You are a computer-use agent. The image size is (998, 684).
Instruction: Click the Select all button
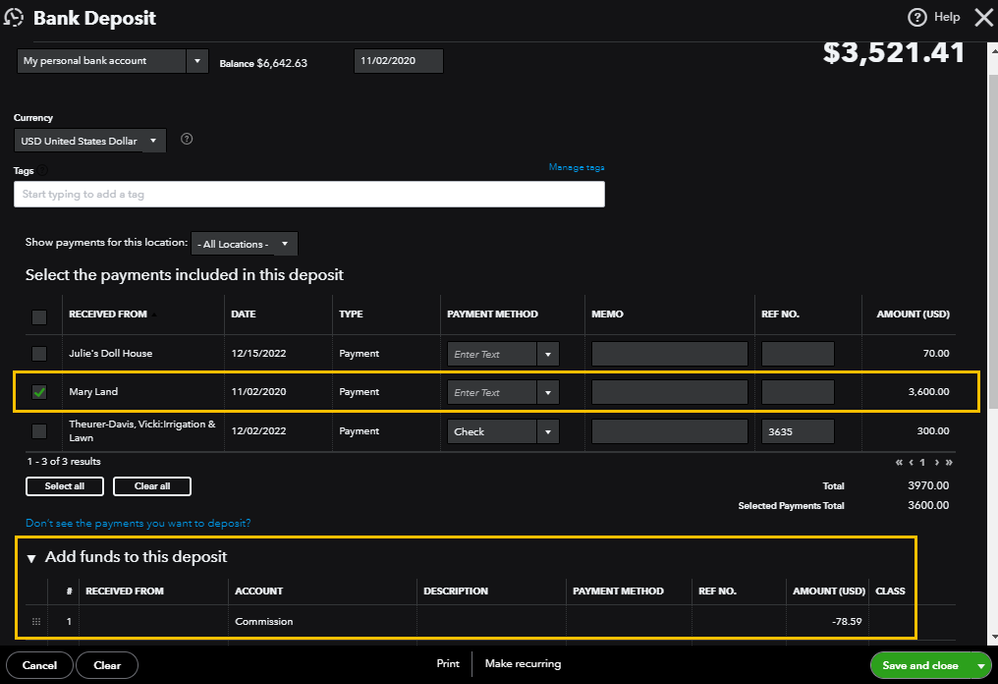(64, 486)
